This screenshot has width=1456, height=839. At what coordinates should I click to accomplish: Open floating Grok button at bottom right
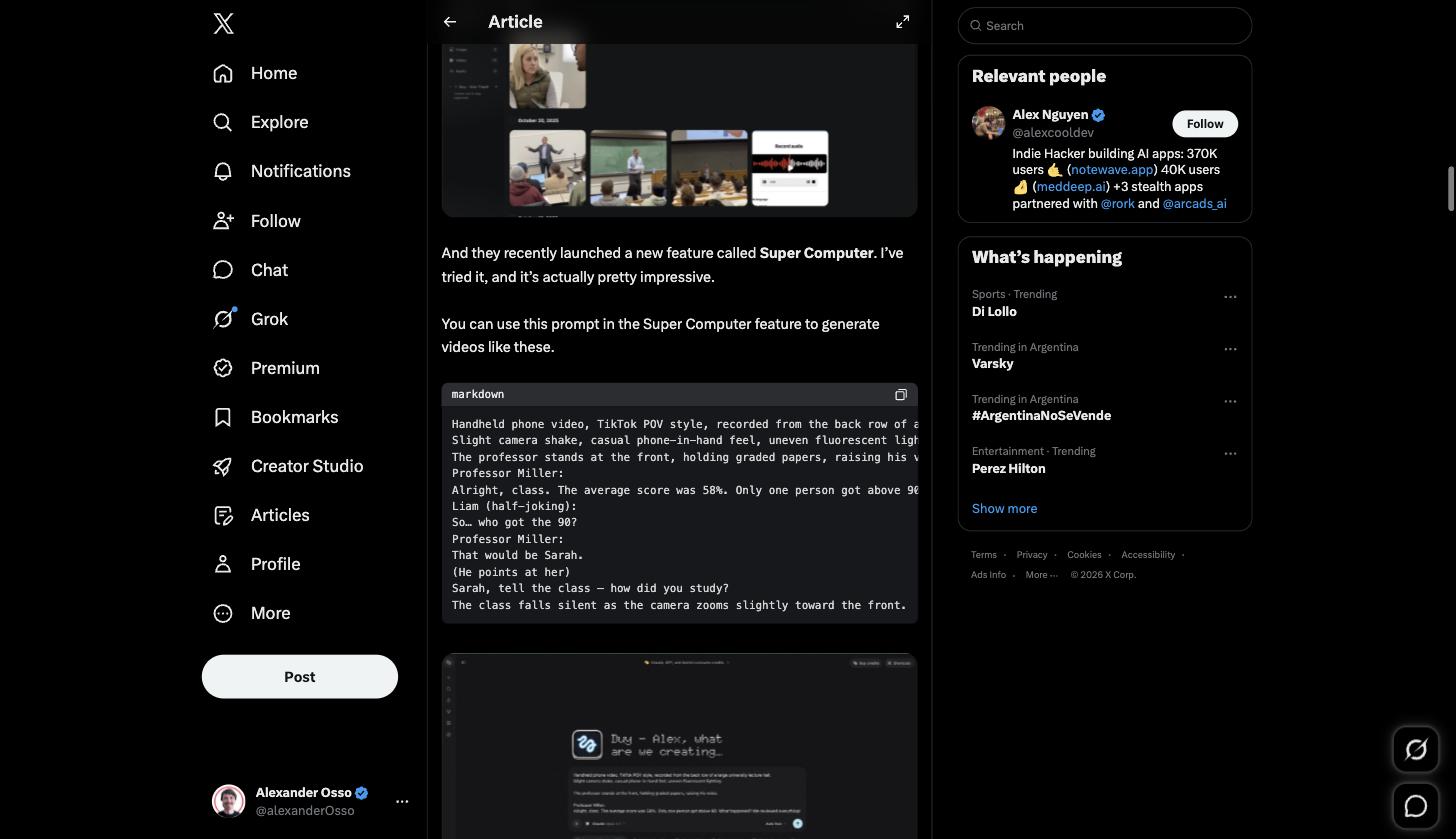[x=1416, y=750]
